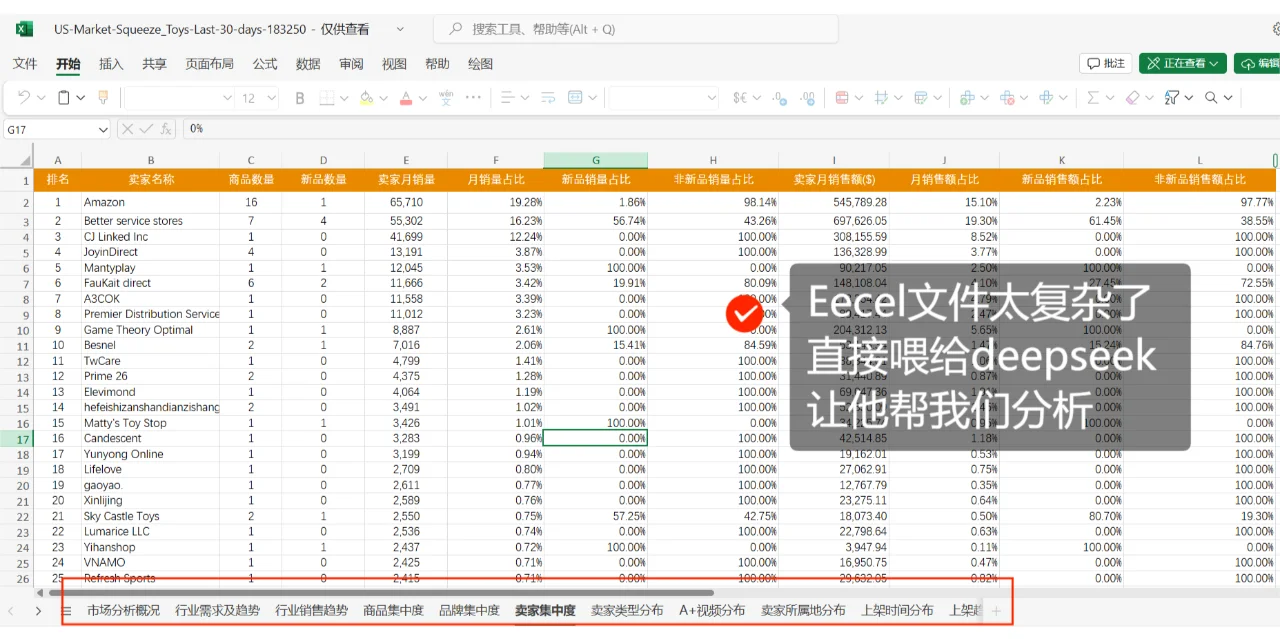This screenshot has width=1280, height=639.
Task: Click the add new sheet plus
Action: 996,610
